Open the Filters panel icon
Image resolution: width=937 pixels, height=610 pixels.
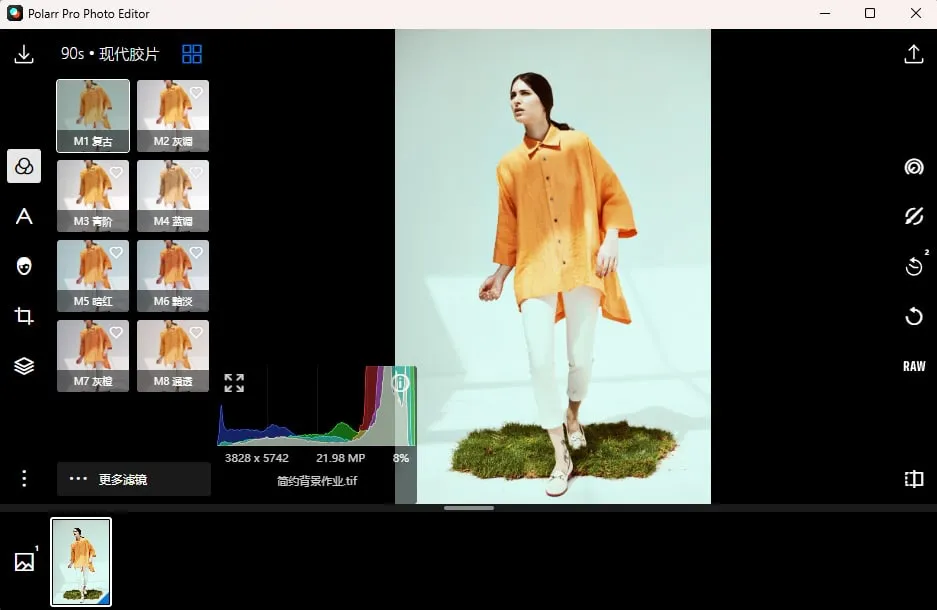click(x=24, y=166)
